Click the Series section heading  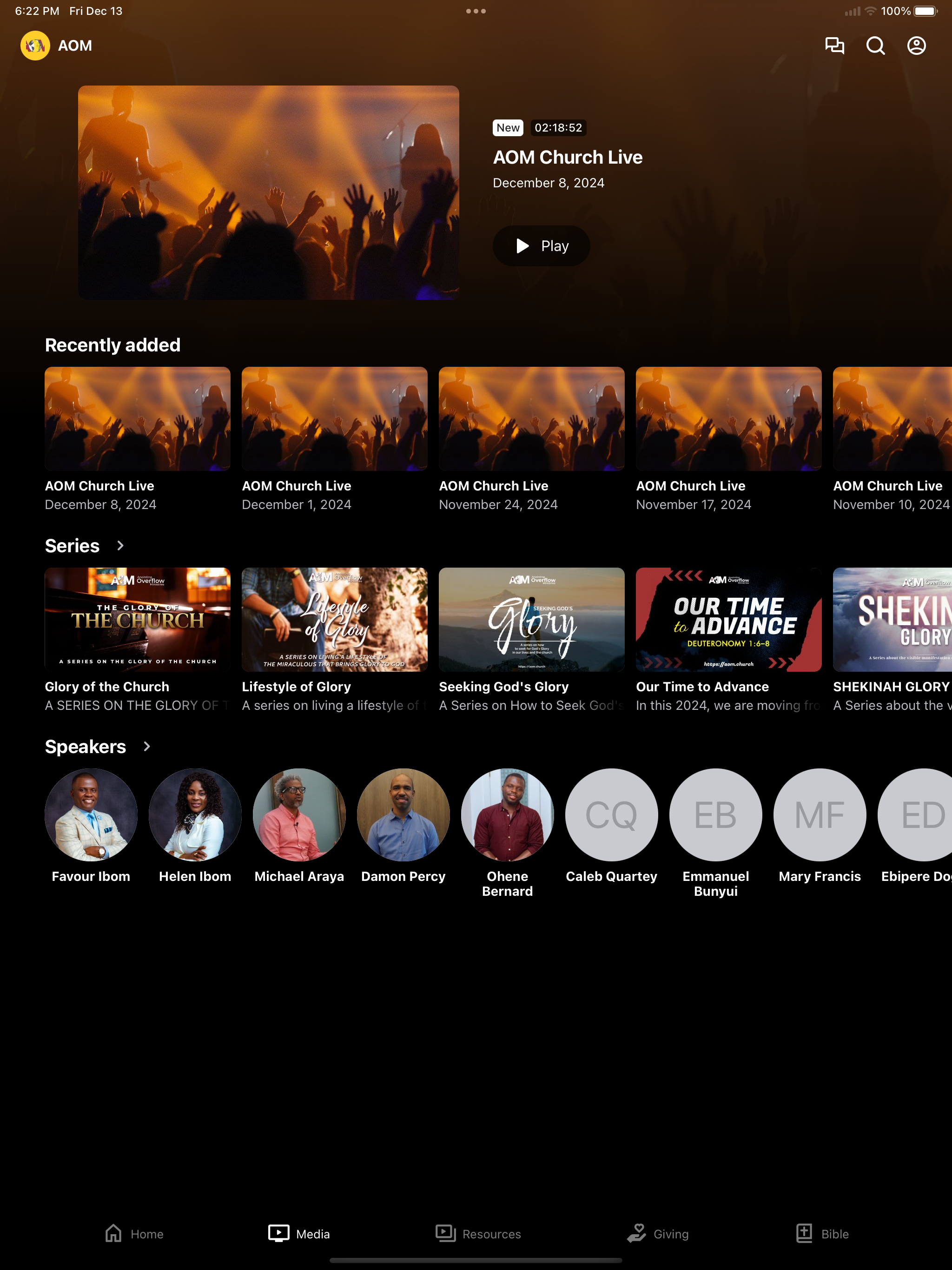(x=73, y=545)
